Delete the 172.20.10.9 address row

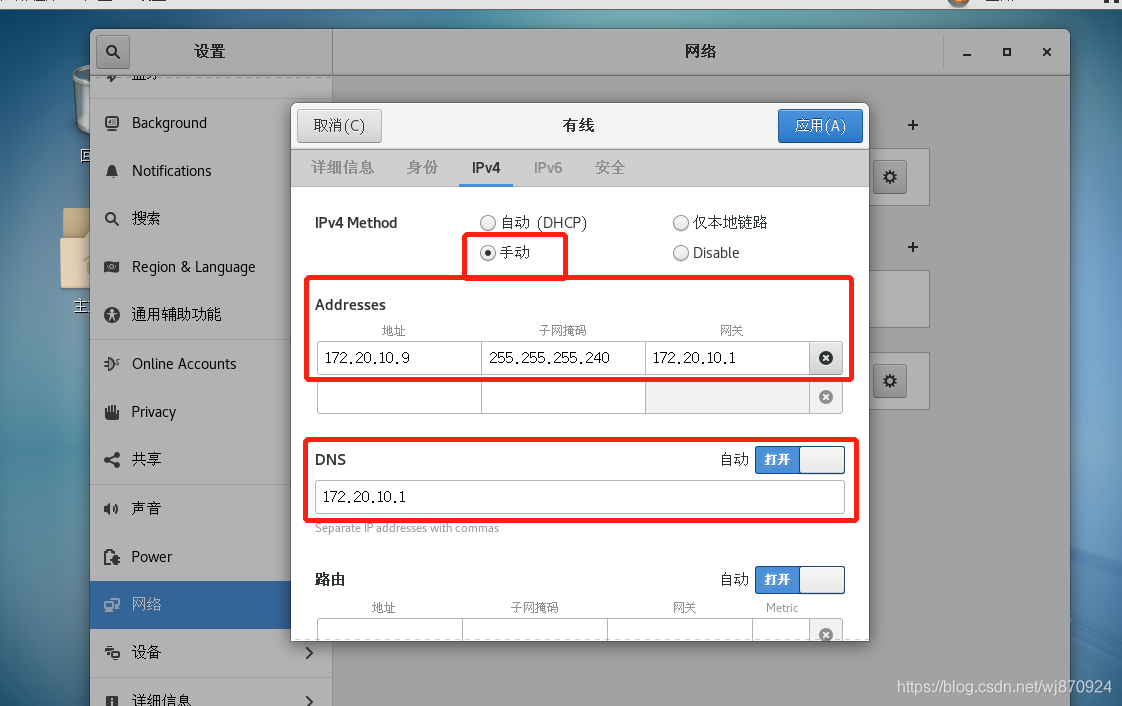click(826, 358)
